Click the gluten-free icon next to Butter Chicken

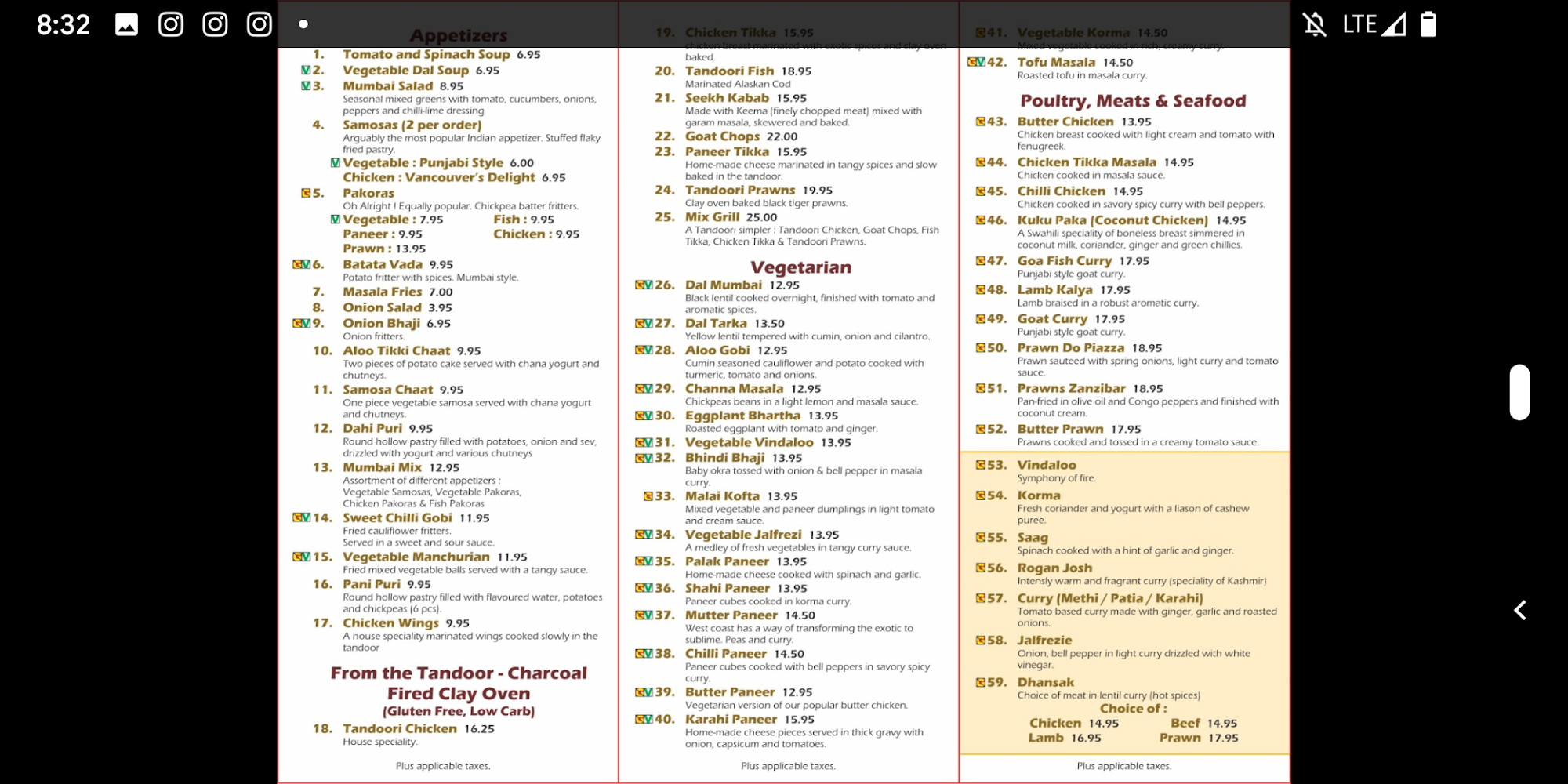[980, 122]
